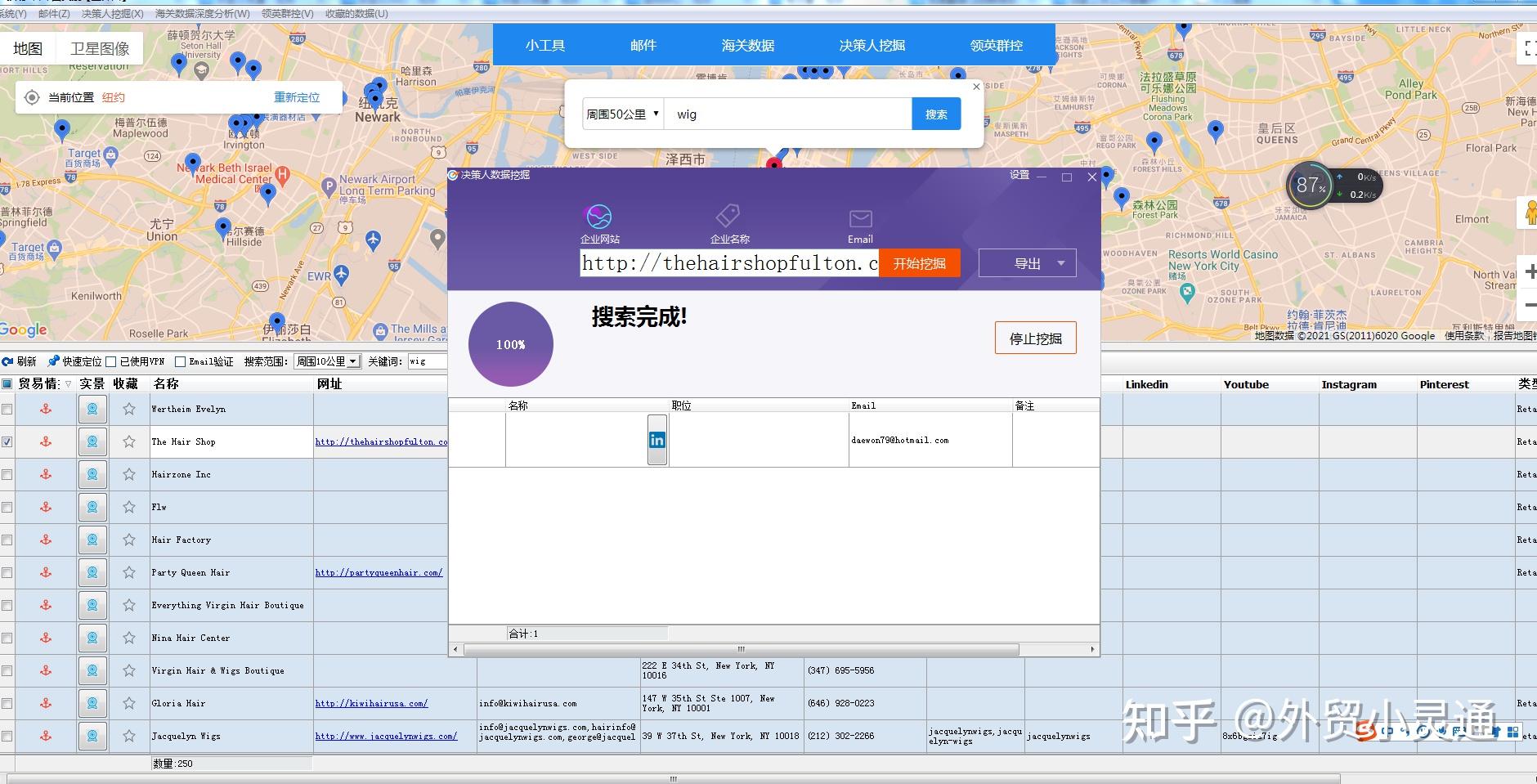
Task: Click the 关键词 wig input field
Action: [x=427, y=361]
